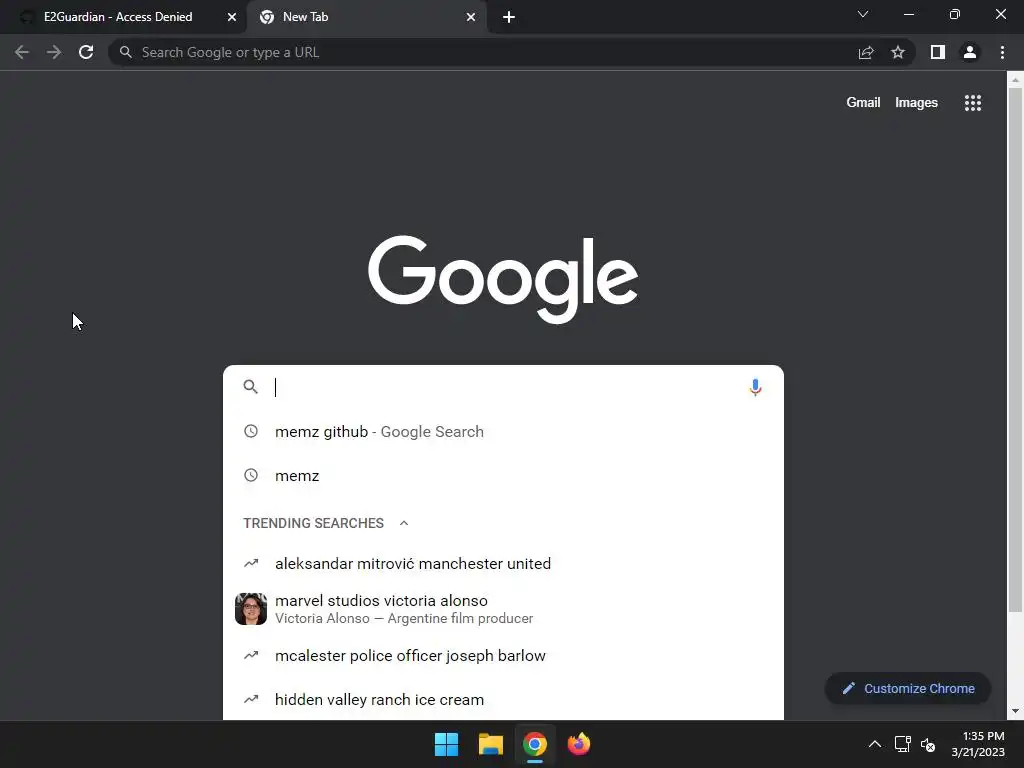The image size is (1024, 768).
Task: Choose aleksandar mitrović manchester united suggestion
Action: (x=503, y=563)
